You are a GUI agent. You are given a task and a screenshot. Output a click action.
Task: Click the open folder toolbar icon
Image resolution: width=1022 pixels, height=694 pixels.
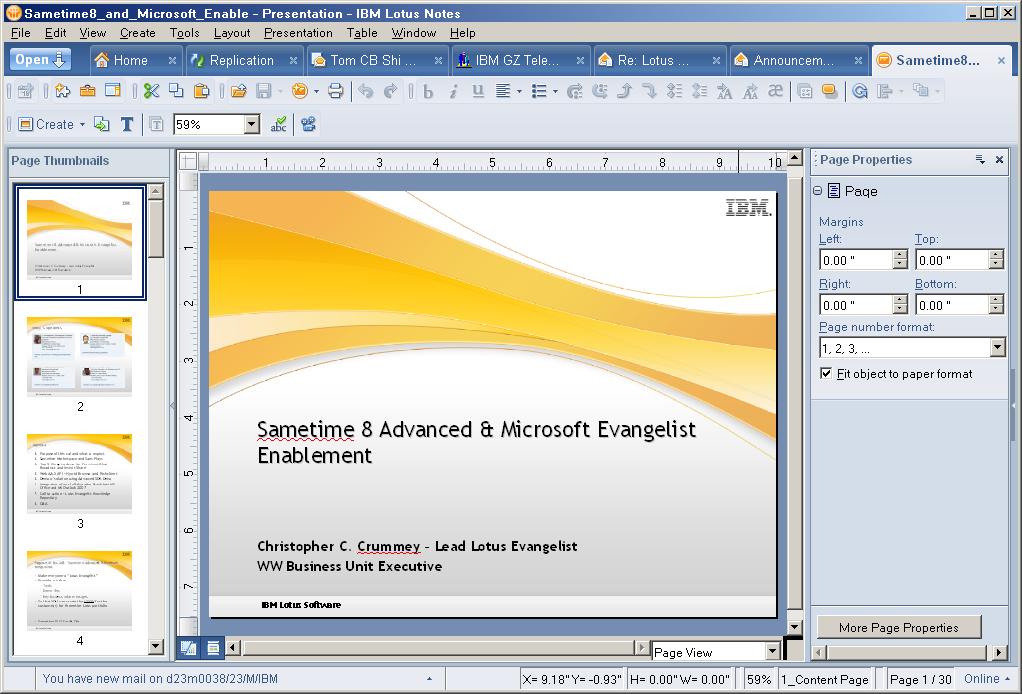click(x=239, y=91)
